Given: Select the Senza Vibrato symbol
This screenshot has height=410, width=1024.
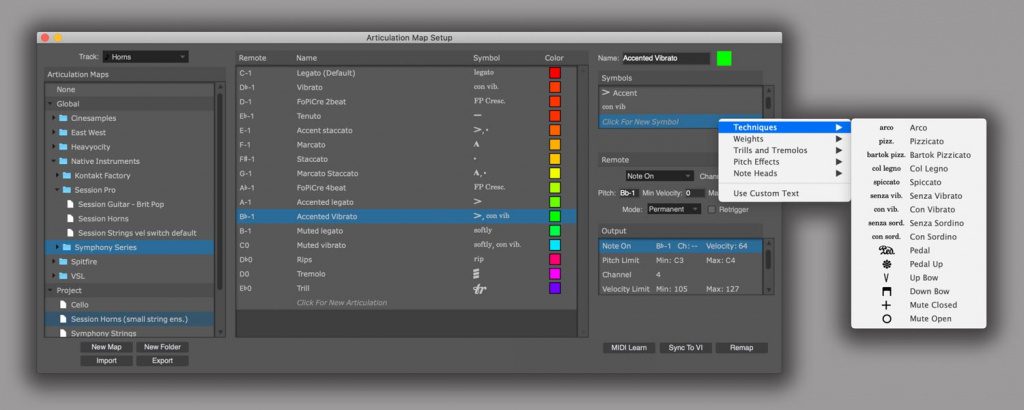Looking at the screenshot, I should pyautogui.click(x=918, y=197).
